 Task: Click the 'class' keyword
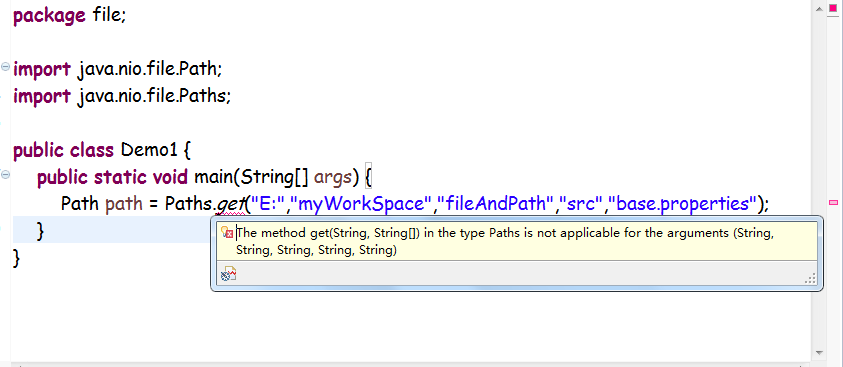point(92,150)
